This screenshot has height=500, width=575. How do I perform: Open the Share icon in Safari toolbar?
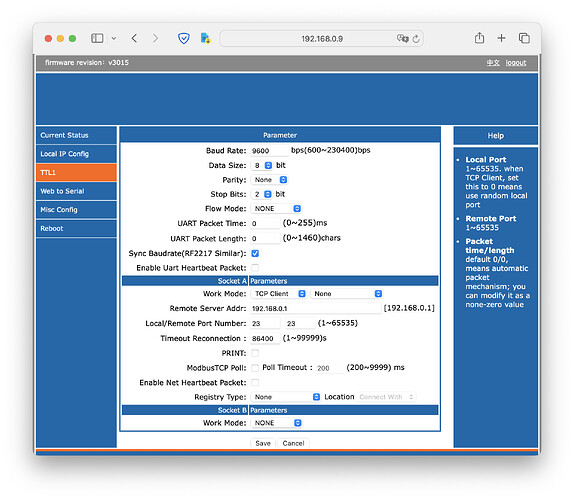tap(479, 38)
